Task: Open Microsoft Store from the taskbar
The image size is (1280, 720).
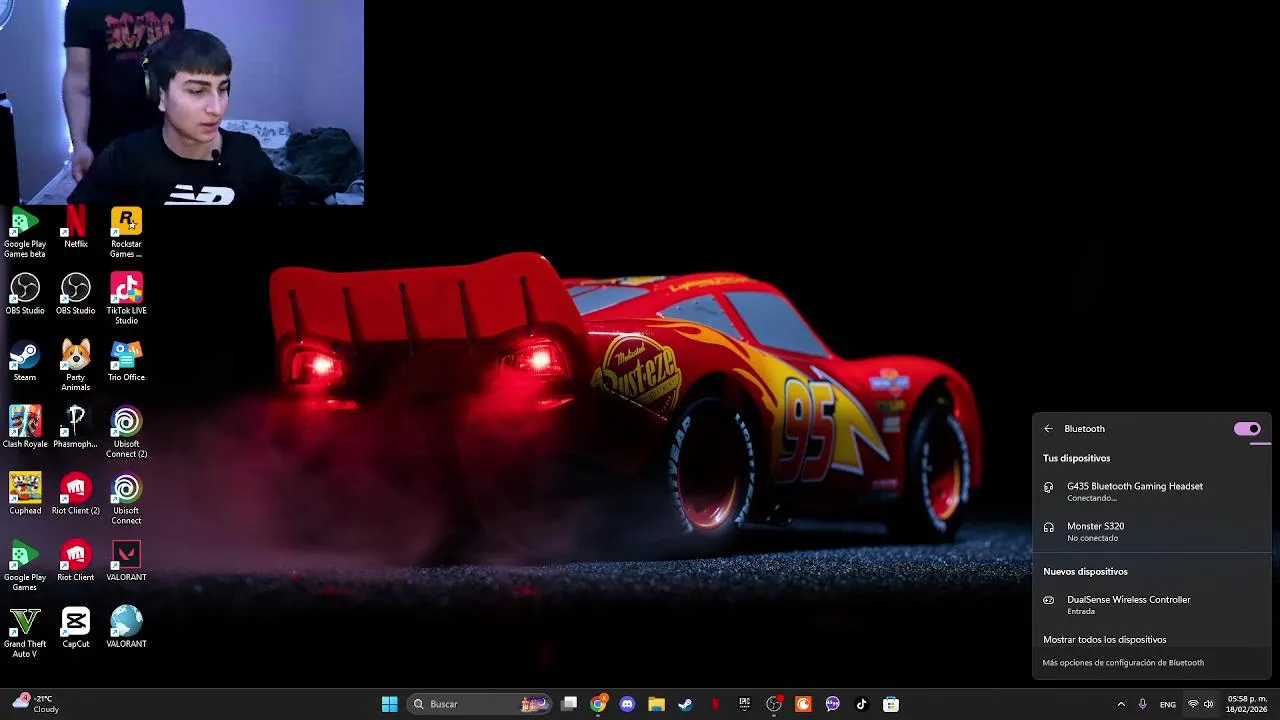Action: [891, 704]
